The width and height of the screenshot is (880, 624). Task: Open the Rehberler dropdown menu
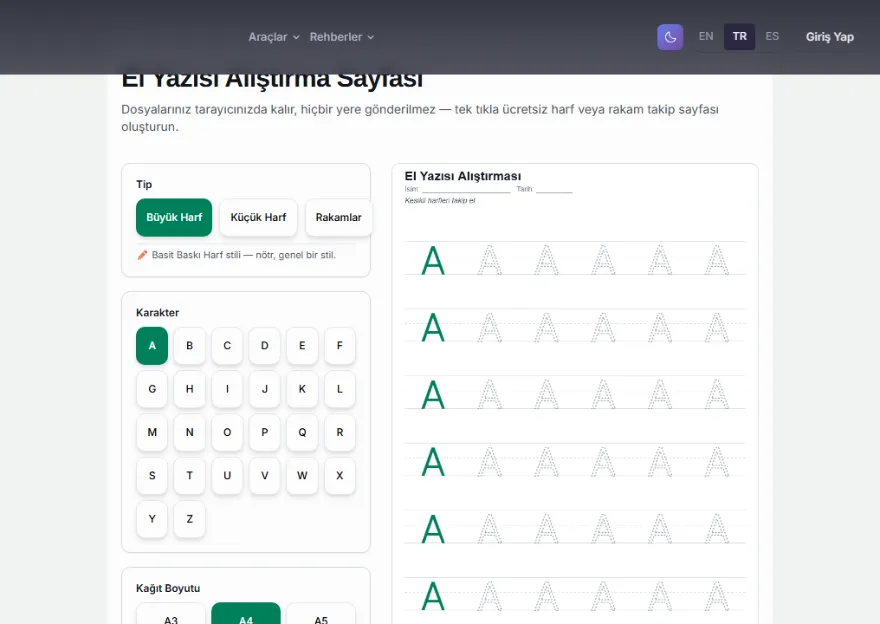[x=341, y=37]
